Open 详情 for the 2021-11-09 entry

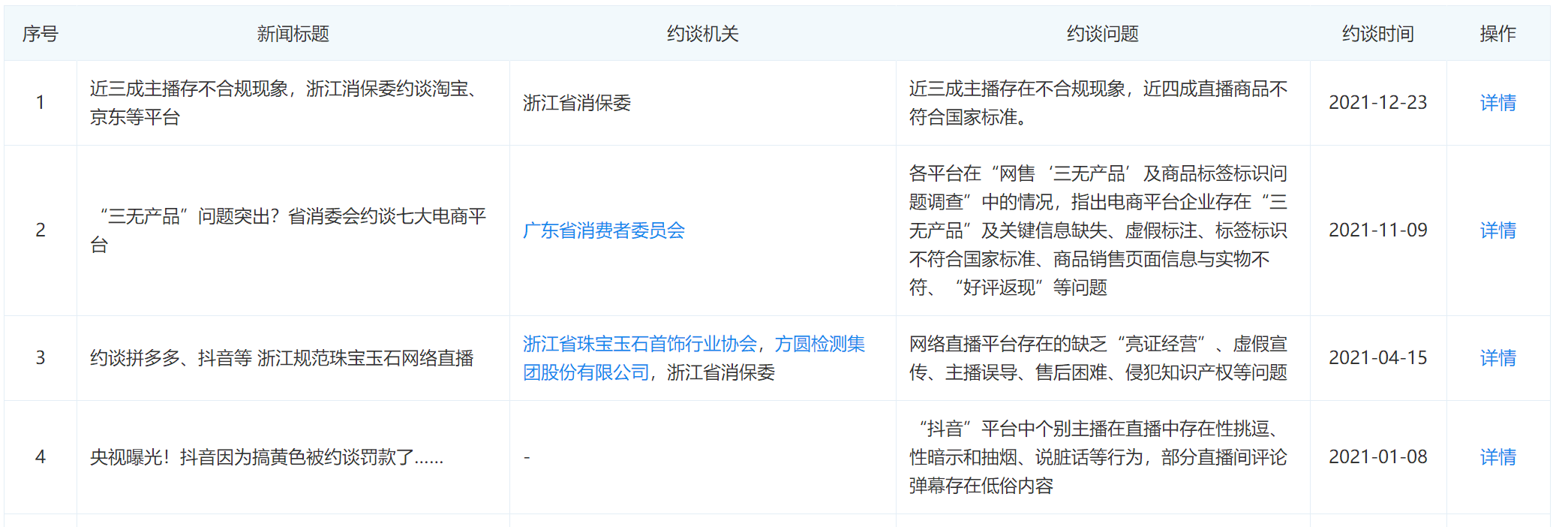click(1497, 230)
